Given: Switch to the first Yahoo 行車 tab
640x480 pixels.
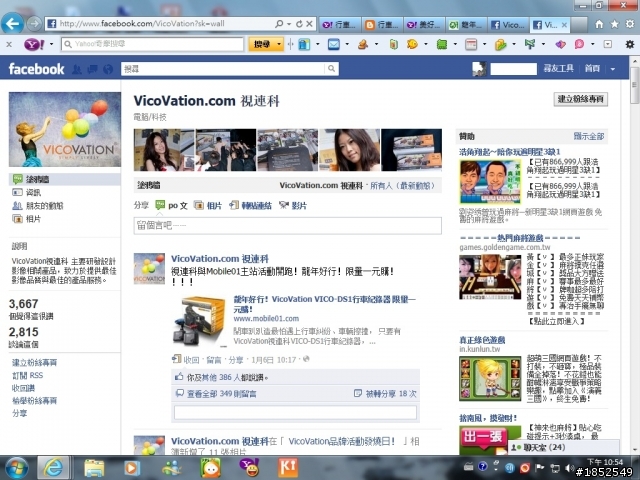Looking at the screenshot, I should [340, 25].
